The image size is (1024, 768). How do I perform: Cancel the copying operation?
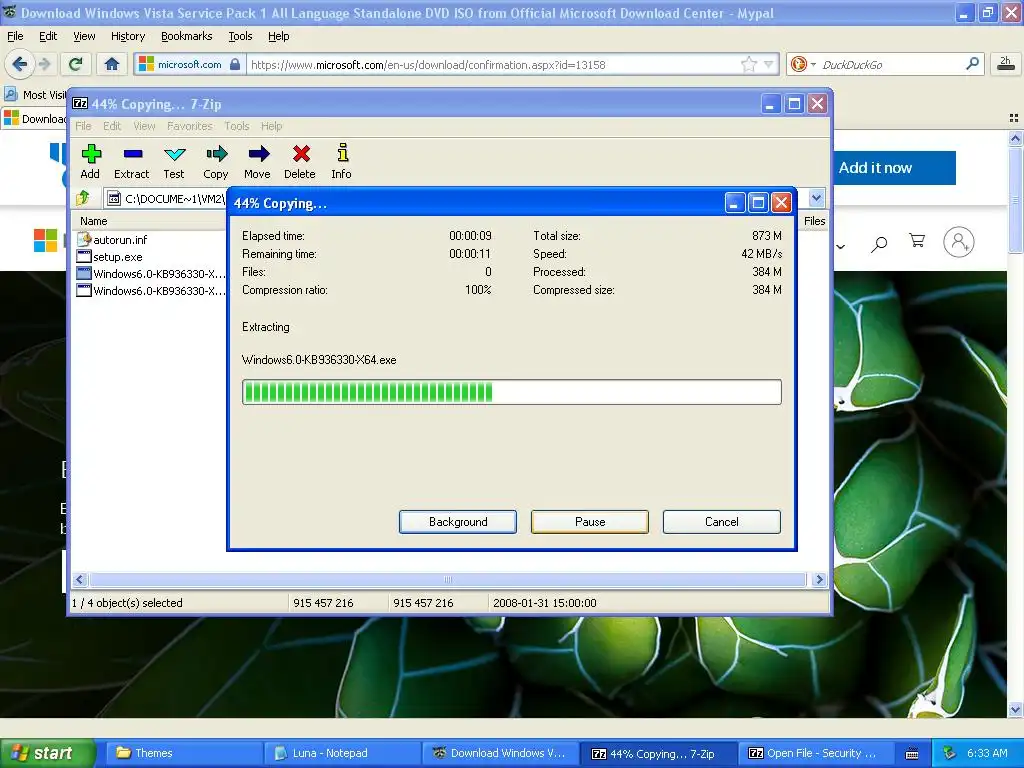(722, 522)
